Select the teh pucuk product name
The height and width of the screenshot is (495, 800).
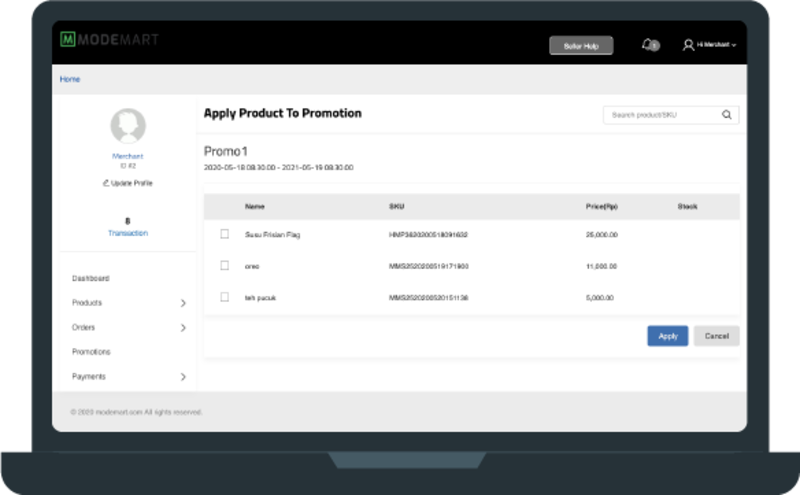pos(260,298)
